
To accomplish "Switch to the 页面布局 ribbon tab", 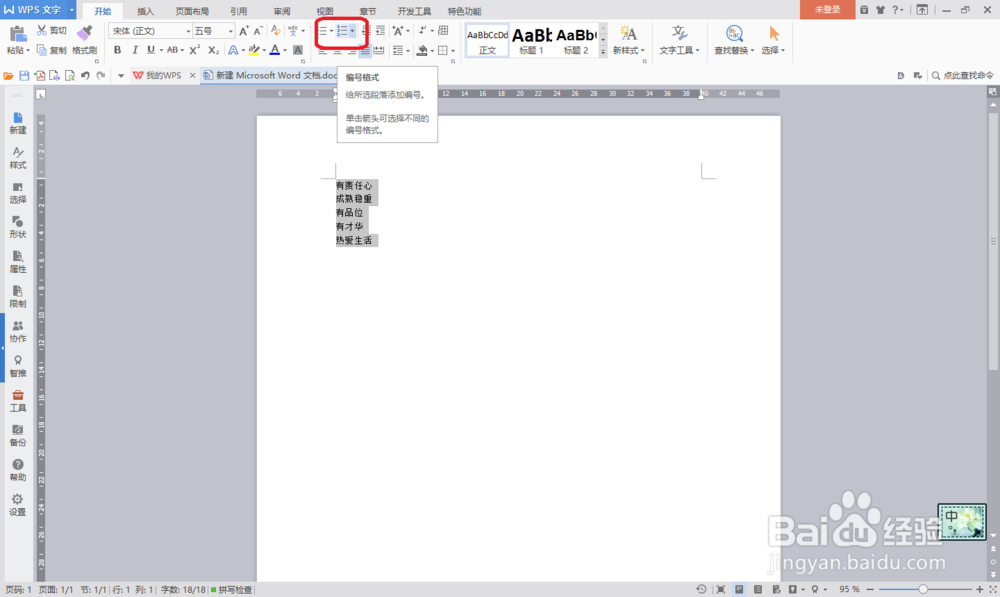I will click(x=192, y=11).
